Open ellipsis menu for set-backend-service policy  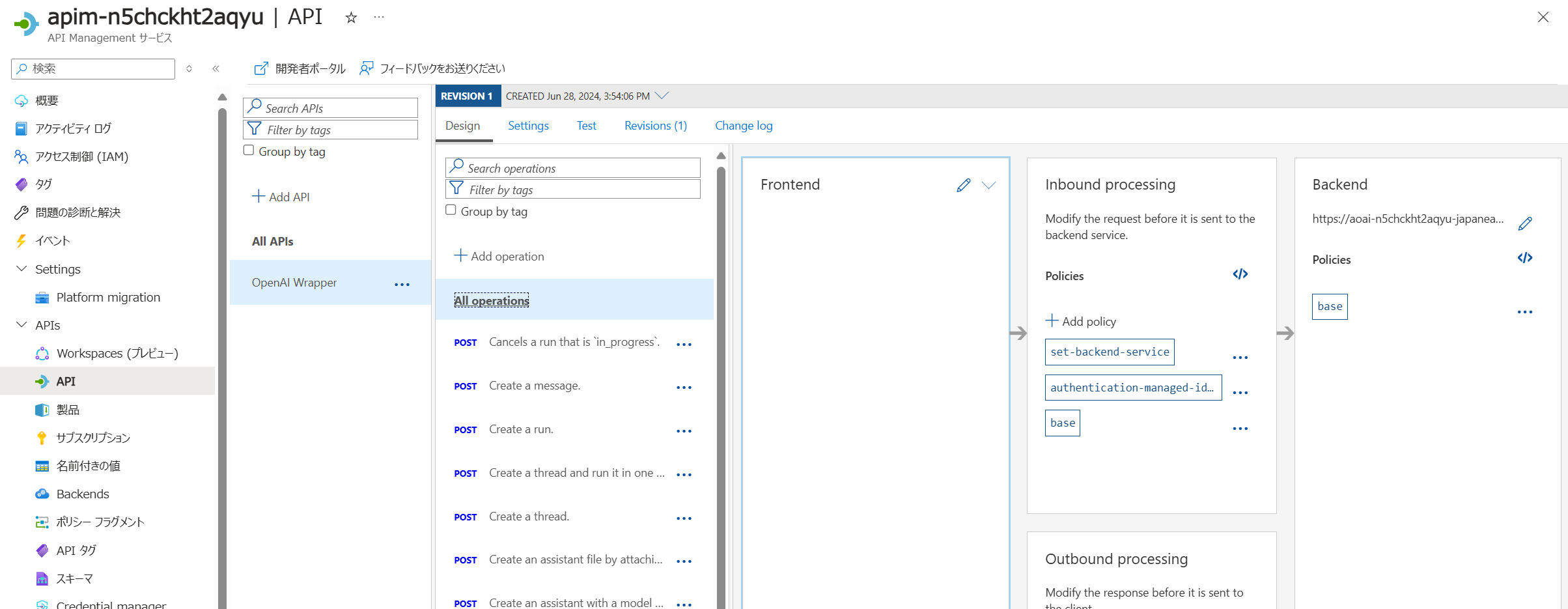coord(1240,358)
